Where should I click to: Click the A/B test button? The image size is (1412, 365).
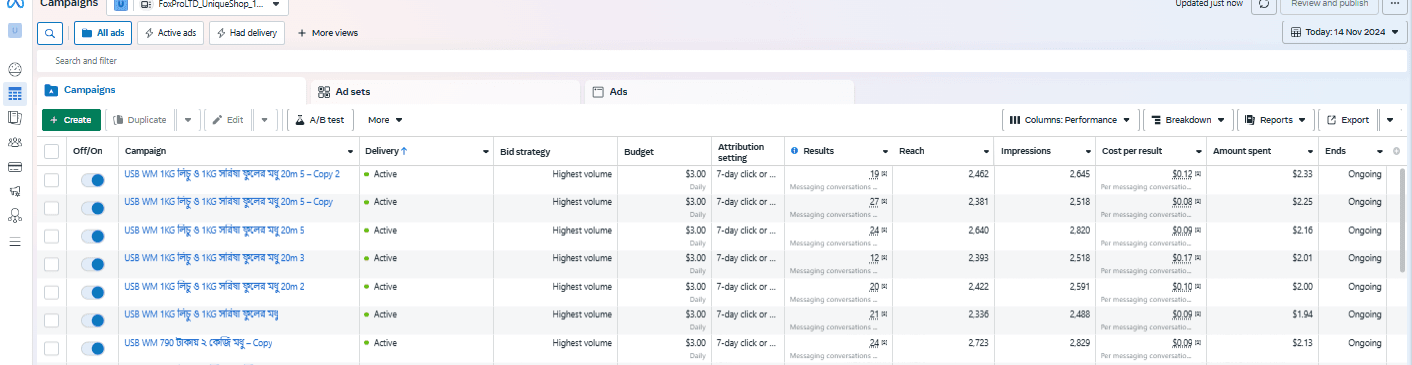coord(320,120)
